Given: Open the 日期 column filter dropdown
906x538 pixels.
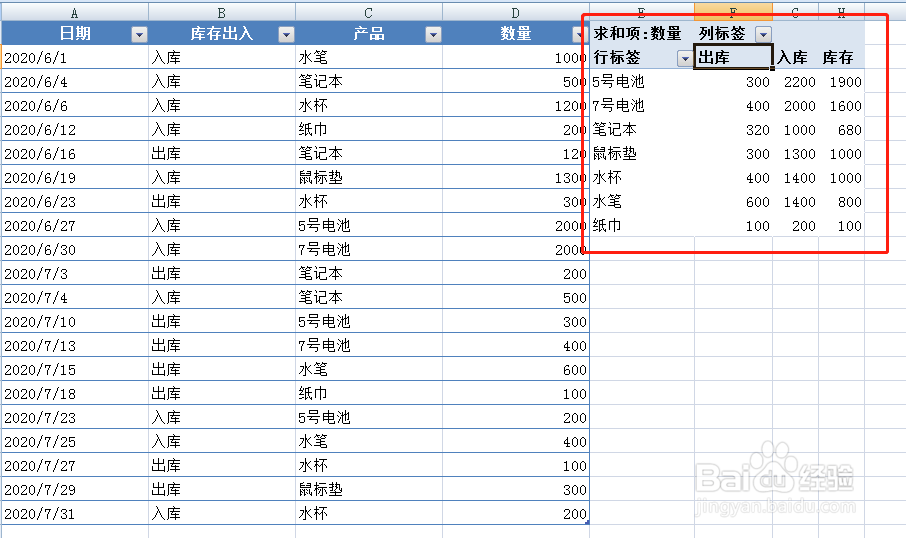Looking at the screenshot, I should [139, 35].
